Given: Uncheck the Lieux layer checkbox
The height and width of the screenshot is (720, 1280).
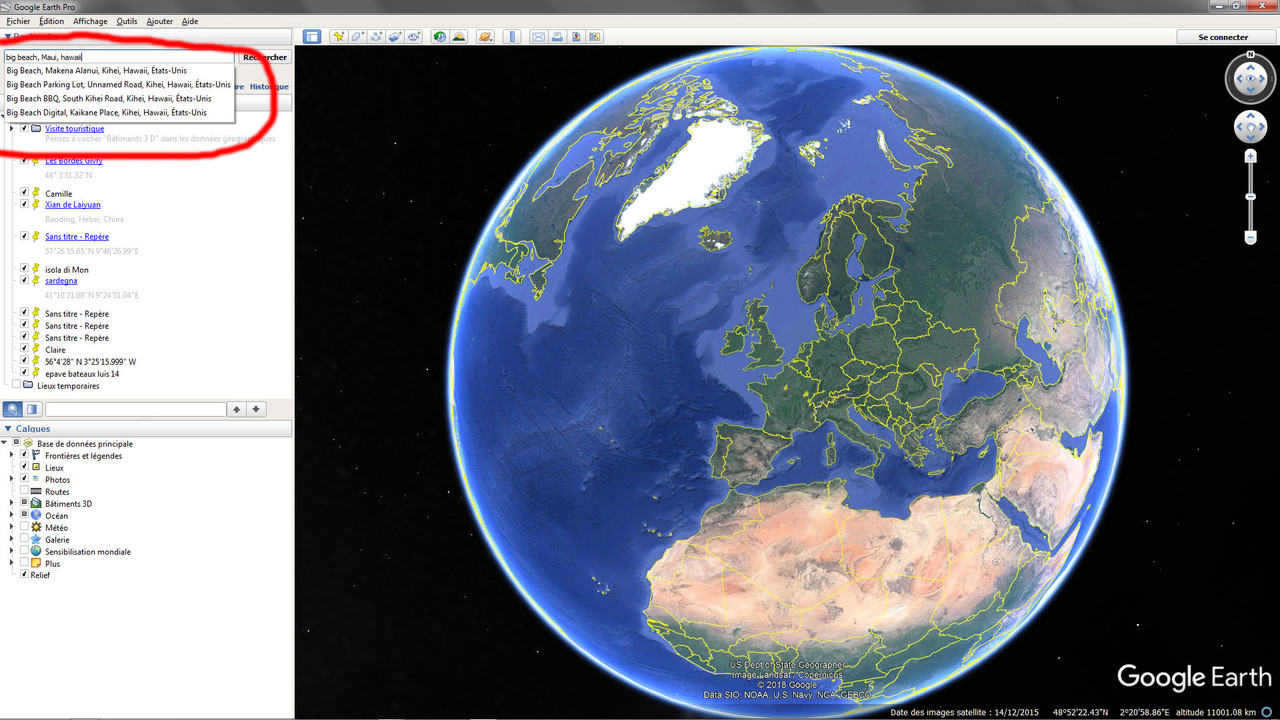Looking at the screenshot, I should (x=24, y=467).
